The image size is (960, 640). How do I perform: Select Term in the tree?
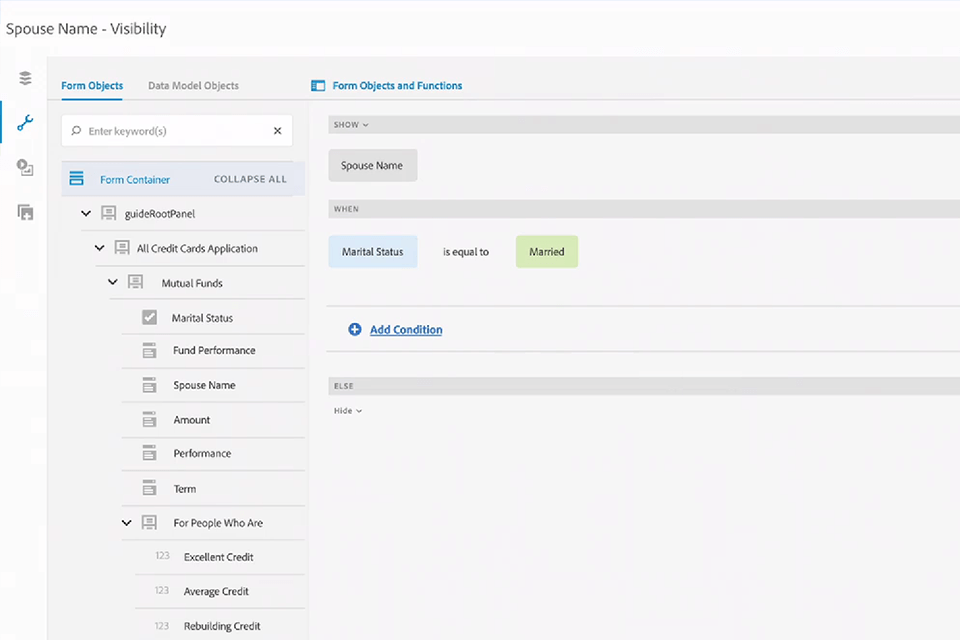coord(185,489)
